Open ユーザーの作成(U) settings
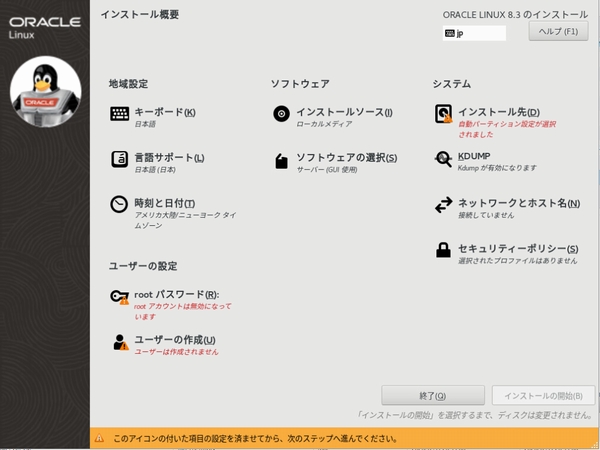 (x=175, y=340)
